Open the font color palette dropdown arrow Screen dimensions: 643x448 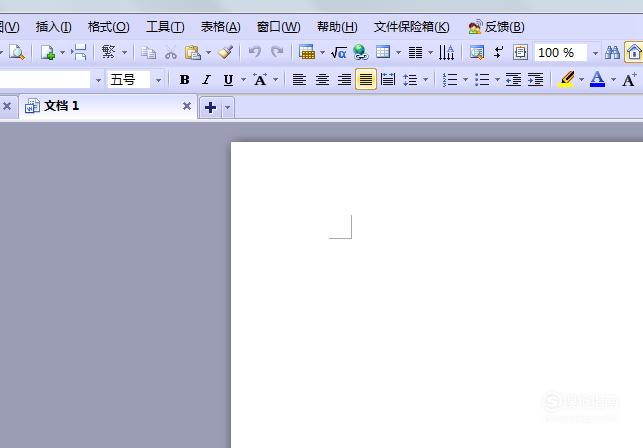[x=613, y=79]
